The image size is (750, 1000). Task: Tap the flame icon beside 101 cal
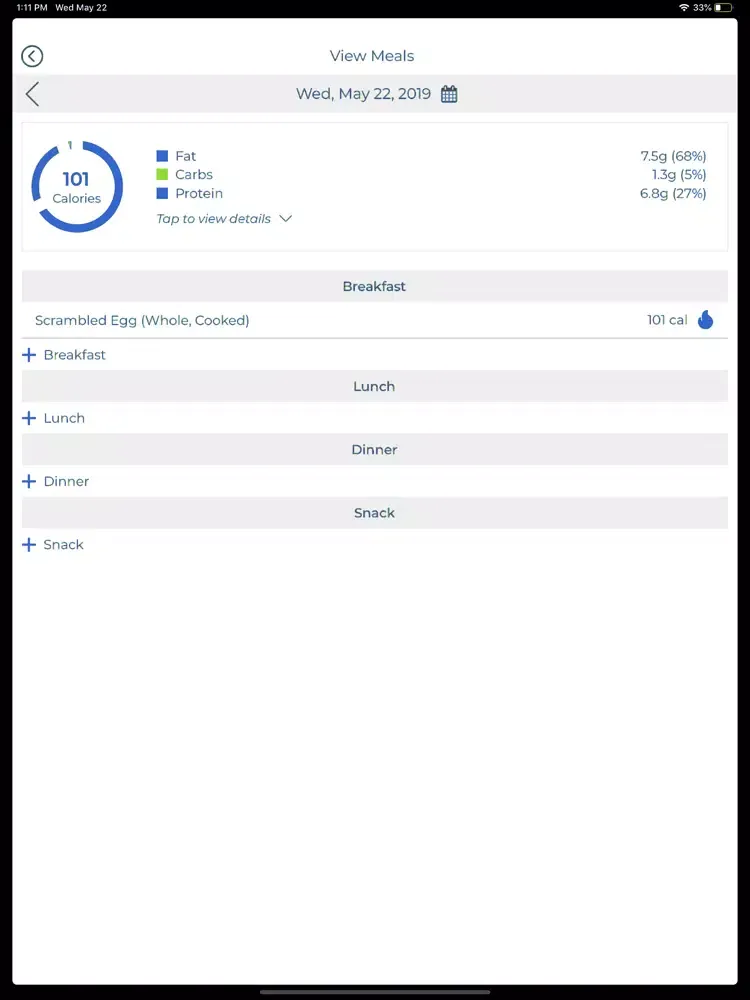click(x=705, y=320)
